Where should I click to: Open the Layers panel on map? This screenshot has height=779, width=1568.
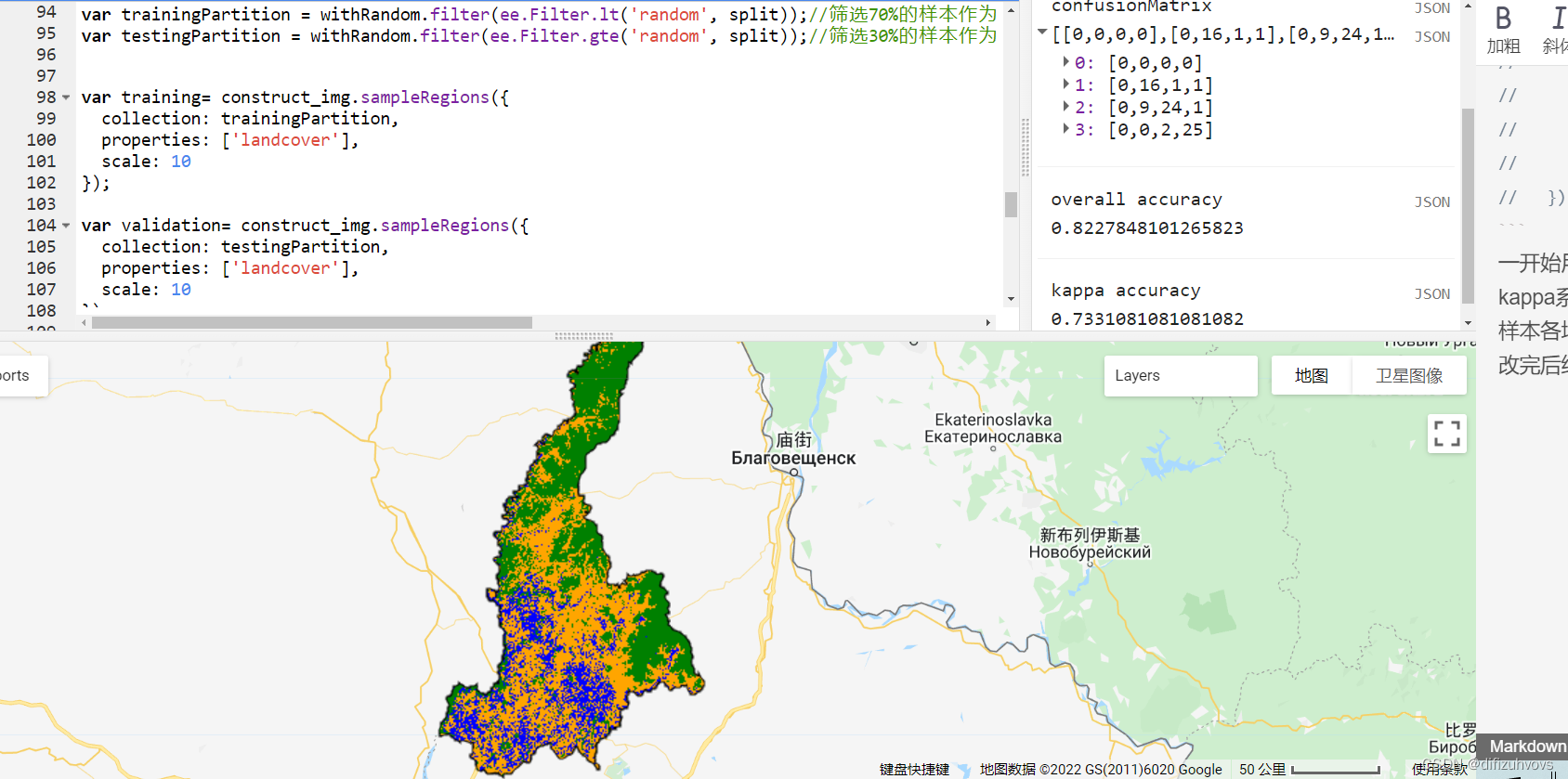tap(1180, 376)
